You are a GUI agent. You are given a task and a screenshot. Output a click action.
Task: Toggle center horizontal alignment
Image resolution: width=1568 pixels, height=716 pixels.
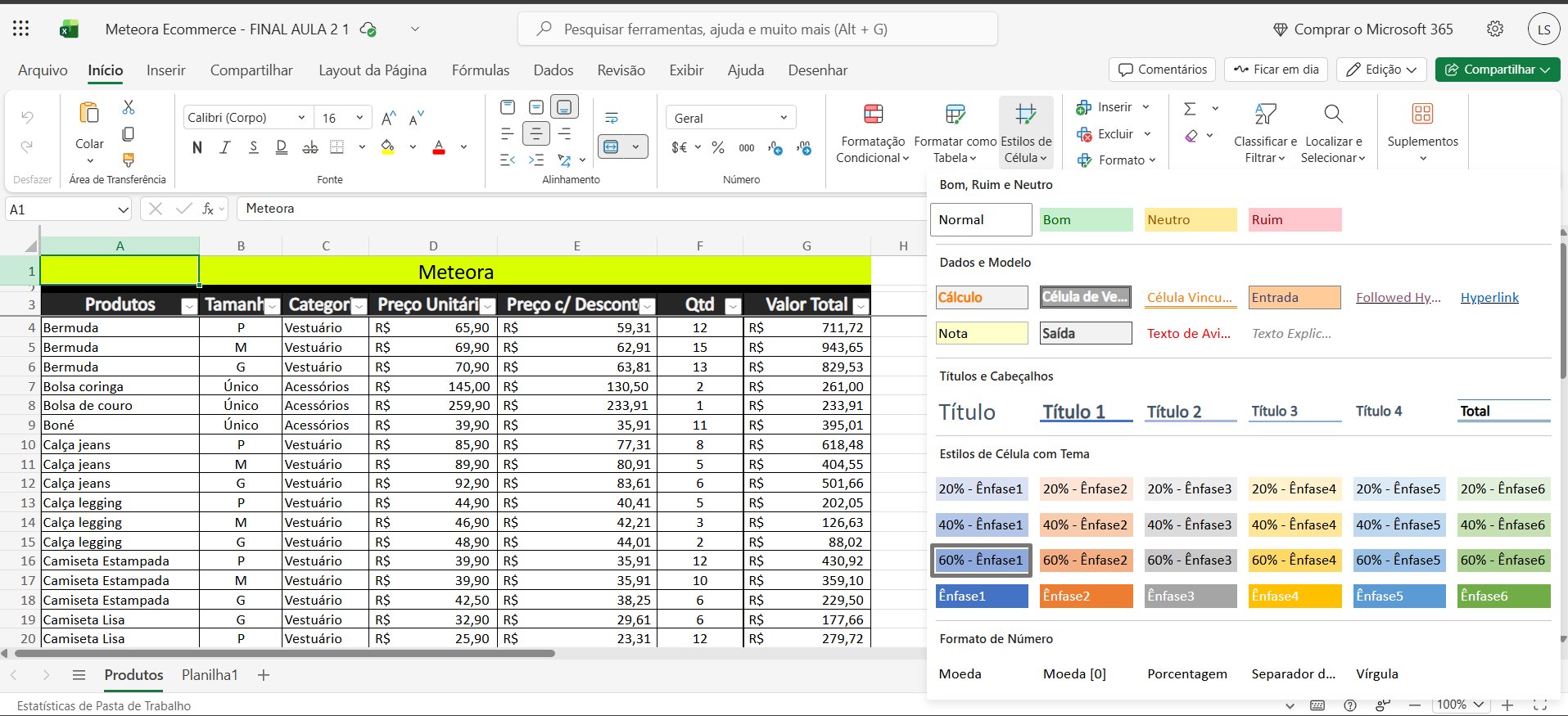pos(536,133)
